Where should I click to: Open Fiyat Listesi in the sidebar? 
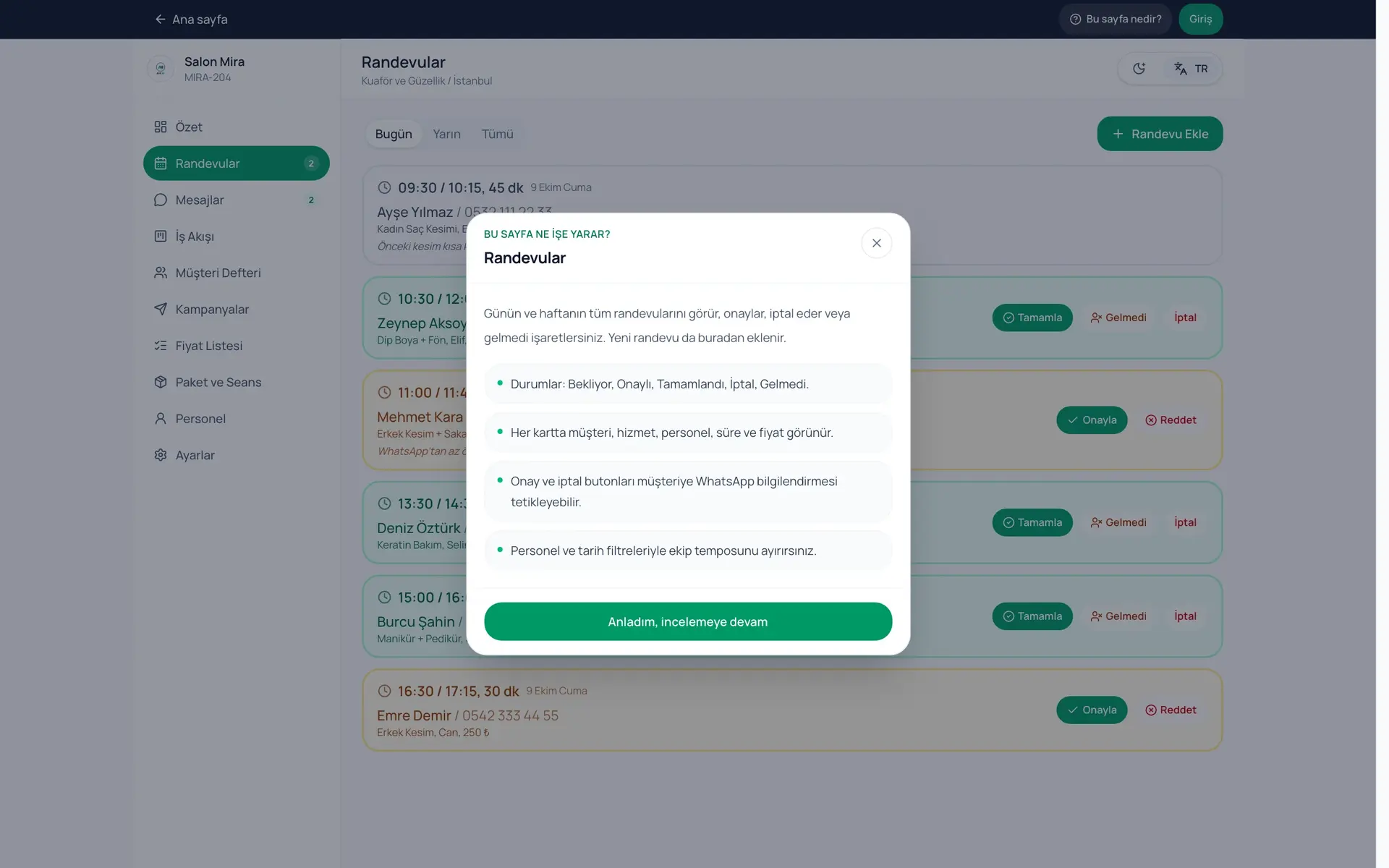[x=236, y=346]
